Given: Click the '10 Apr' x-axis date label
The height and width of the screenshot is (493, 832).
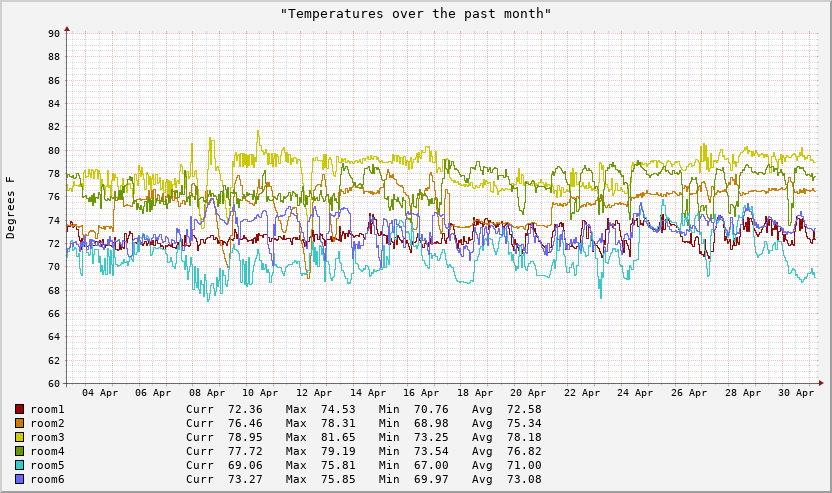Looking at the screenshot, I should (260, 393).
